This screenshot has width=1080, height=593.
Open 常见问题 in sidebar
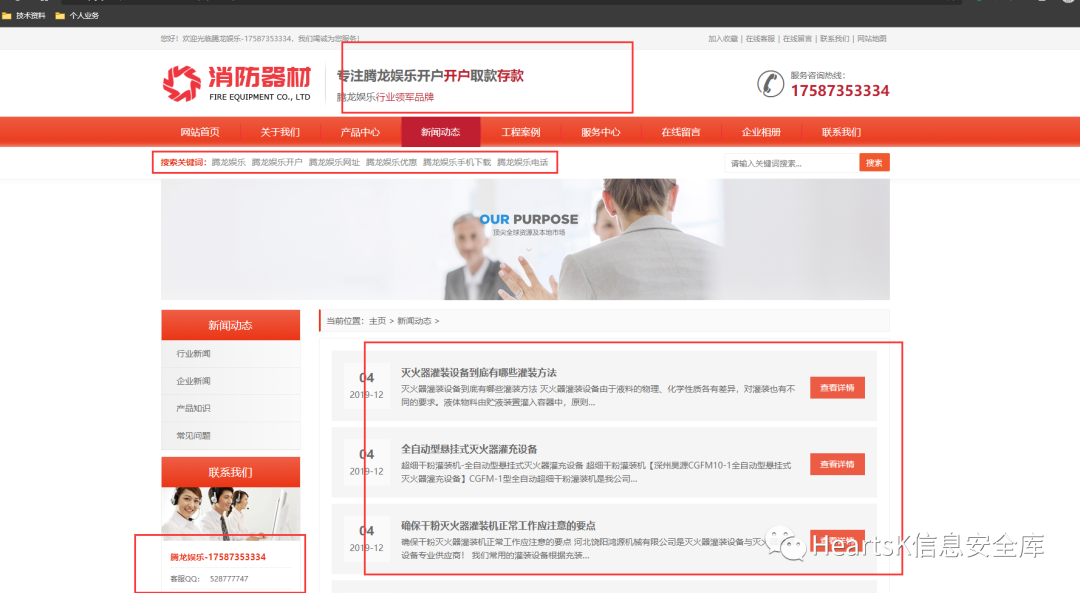[x=194, y=436]
